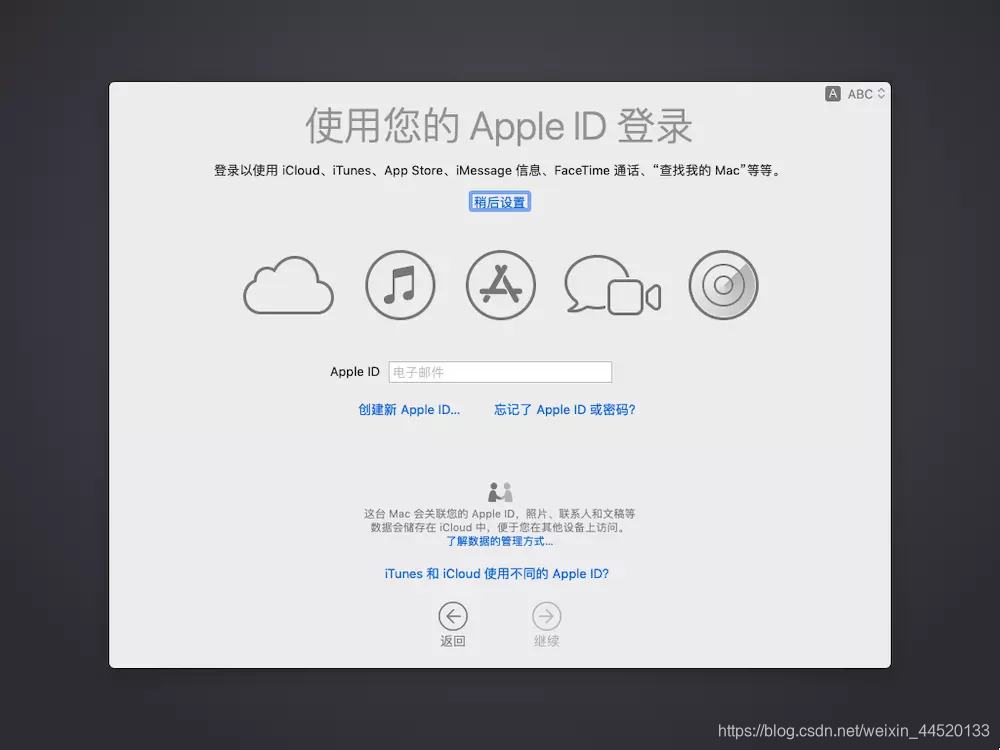
Task: Click the iMessage and FaceTime icon
Action: pos(612,285)
